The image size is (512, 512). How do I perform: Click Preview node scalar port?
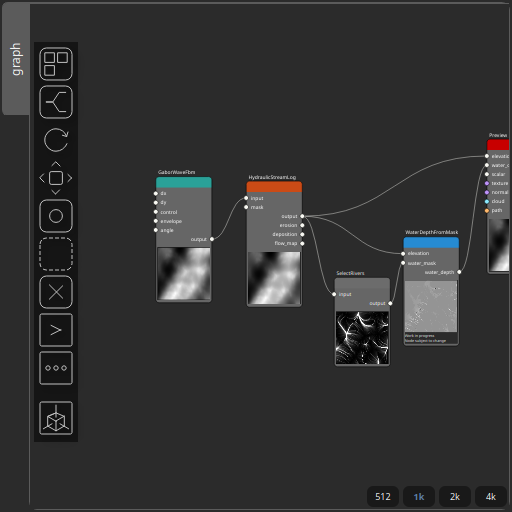coord(487,174)
